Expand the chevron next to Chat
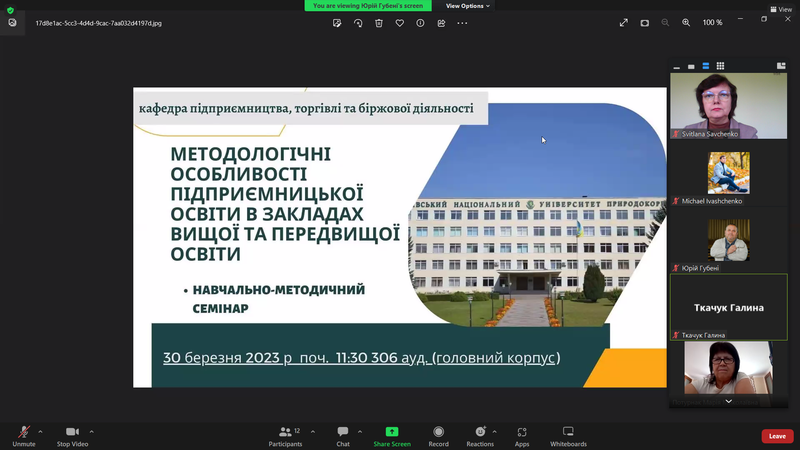 point(360,432)
